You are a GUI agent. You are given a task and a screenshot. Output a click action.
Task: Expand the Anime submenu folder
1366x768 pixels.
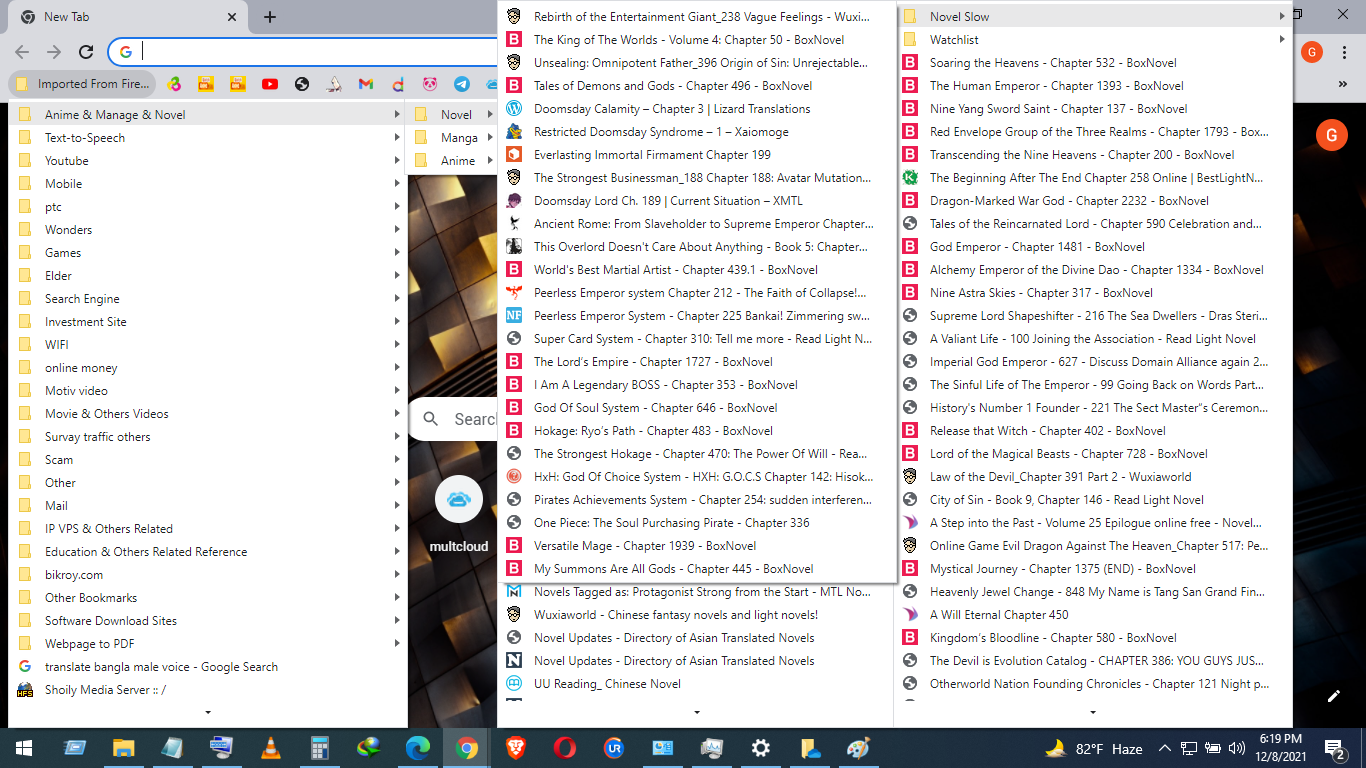tap(452, 161)
